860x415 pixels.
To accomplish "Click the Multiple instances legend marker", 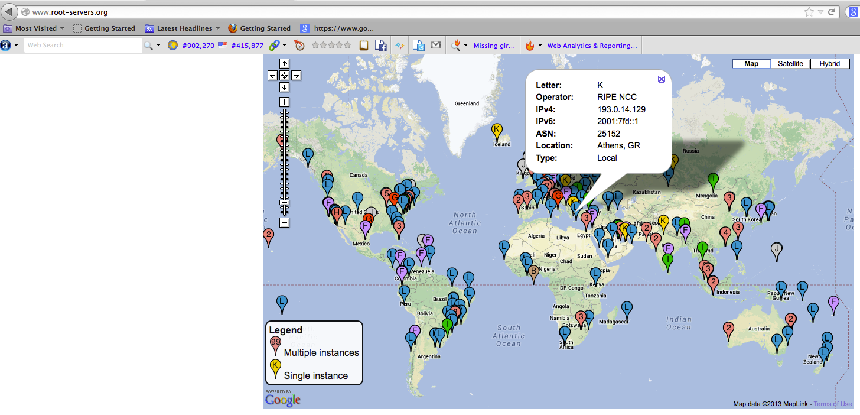I will point(275,345).
